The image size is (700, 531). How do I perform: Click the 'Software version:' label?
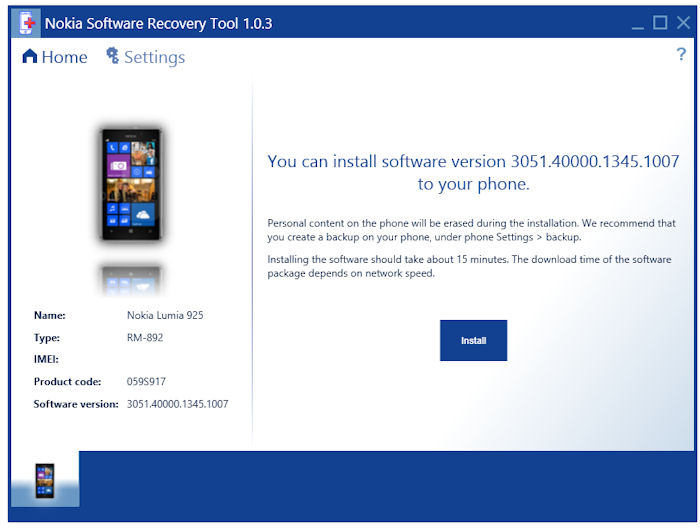pyautogui.click(x=76, y=404)
